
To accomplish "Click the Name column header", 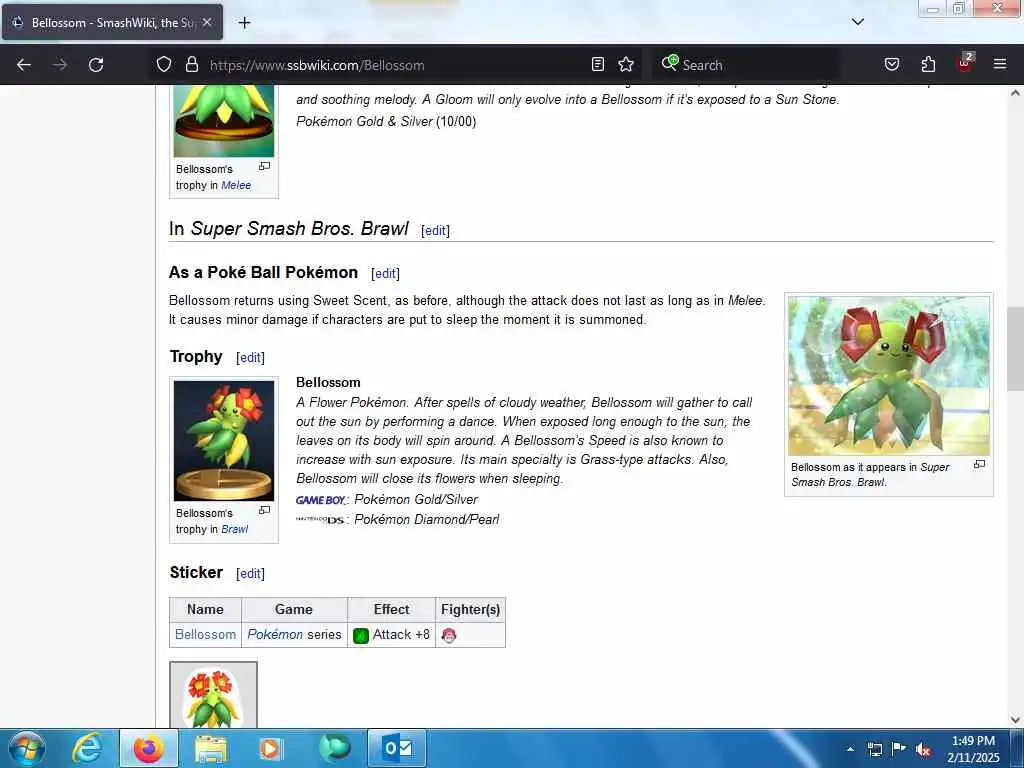I will click(x=205, y=610).
